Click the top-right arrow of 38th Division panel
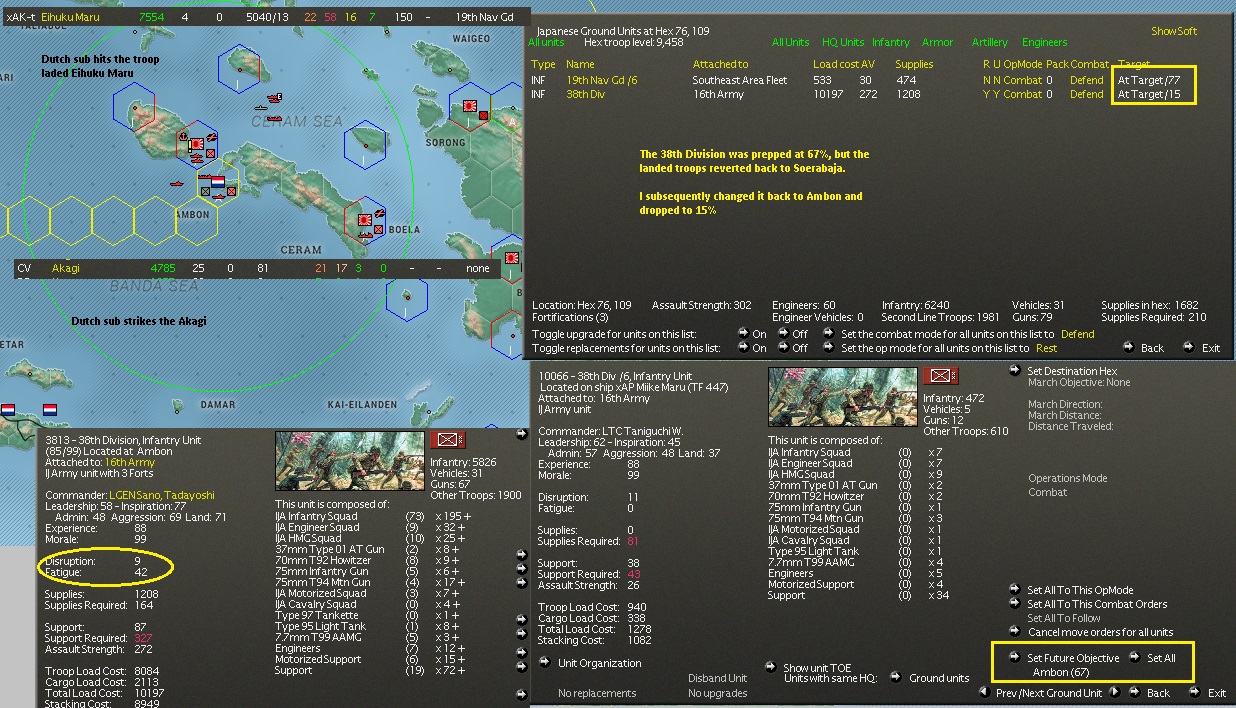This screenshot has height=708, width=1236. (521, 434)
